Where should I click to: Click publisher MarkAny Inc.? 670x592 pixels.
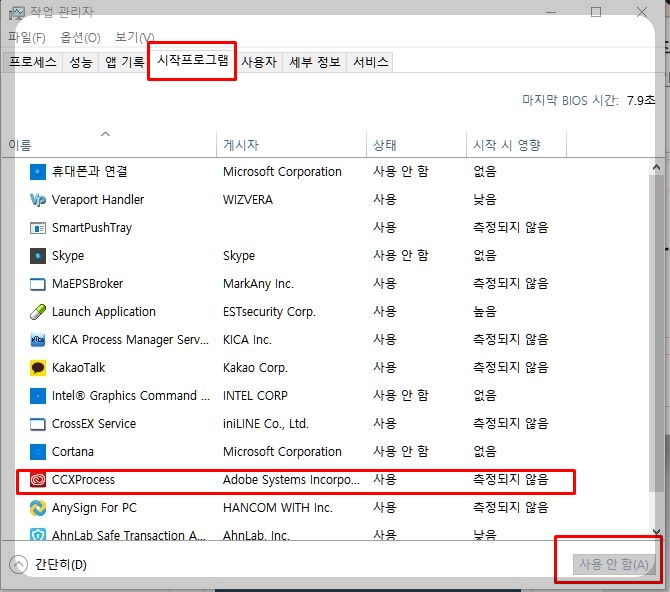click(258, 284)
